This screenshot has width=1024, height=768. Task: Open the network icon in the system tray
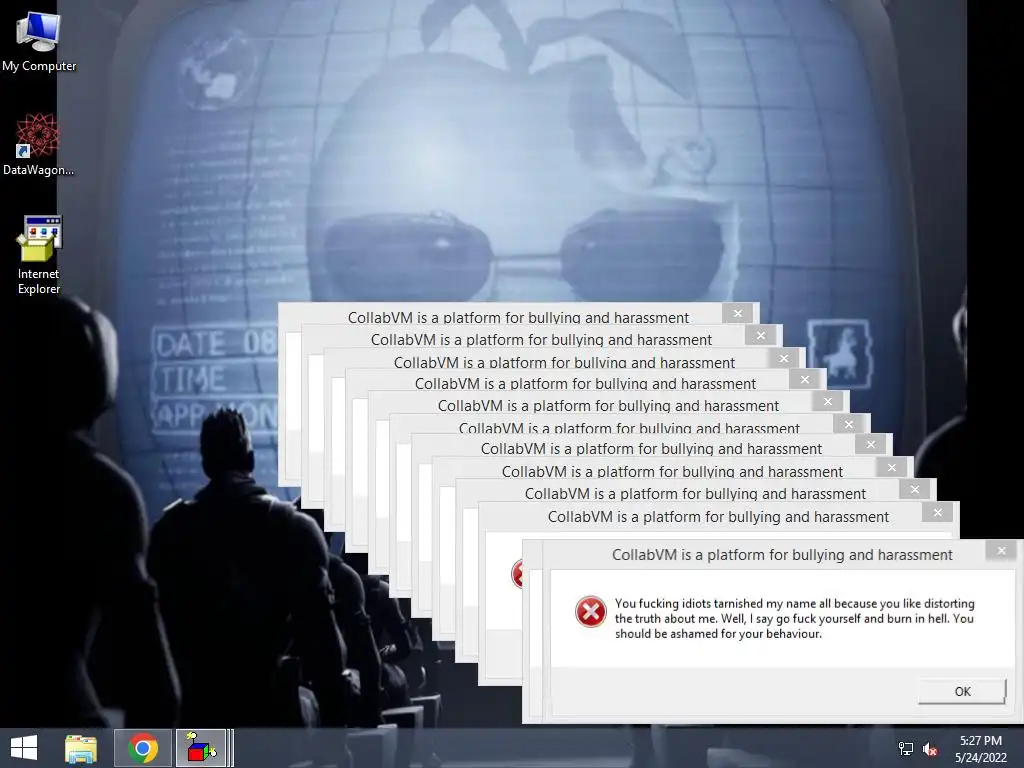pyautogui.click(x=906, y=749)
